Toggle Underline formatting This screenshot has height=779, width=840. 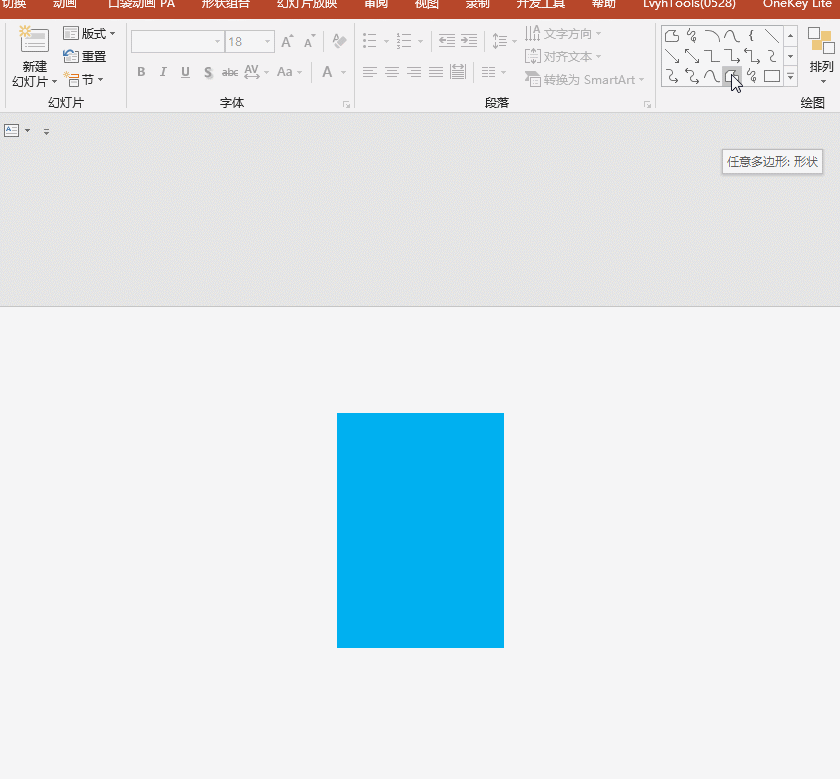click(185, 72)
